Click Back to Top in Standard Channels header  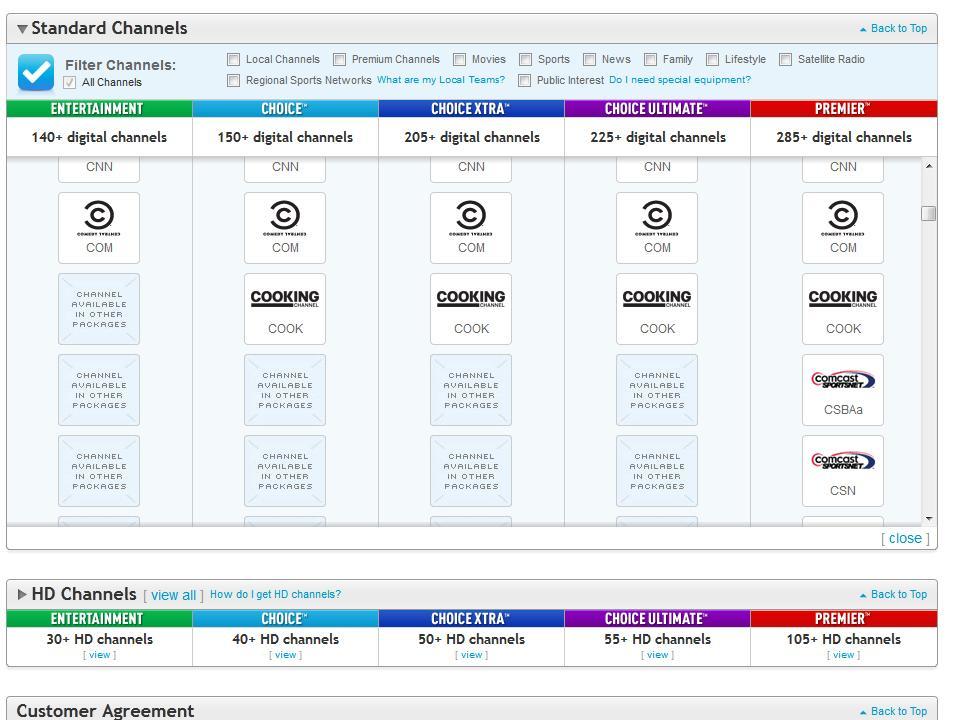894,28
